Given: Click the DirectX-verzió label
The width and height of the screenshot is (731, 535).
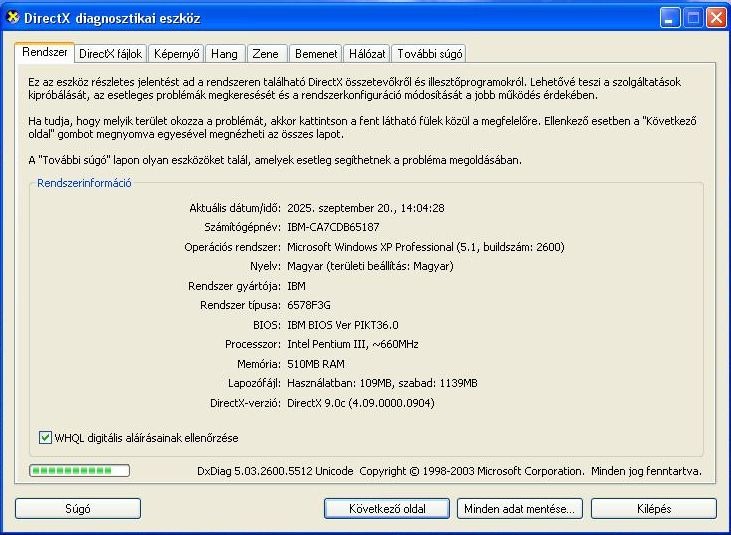Looking at the screenshot, I should pos(246,403).
